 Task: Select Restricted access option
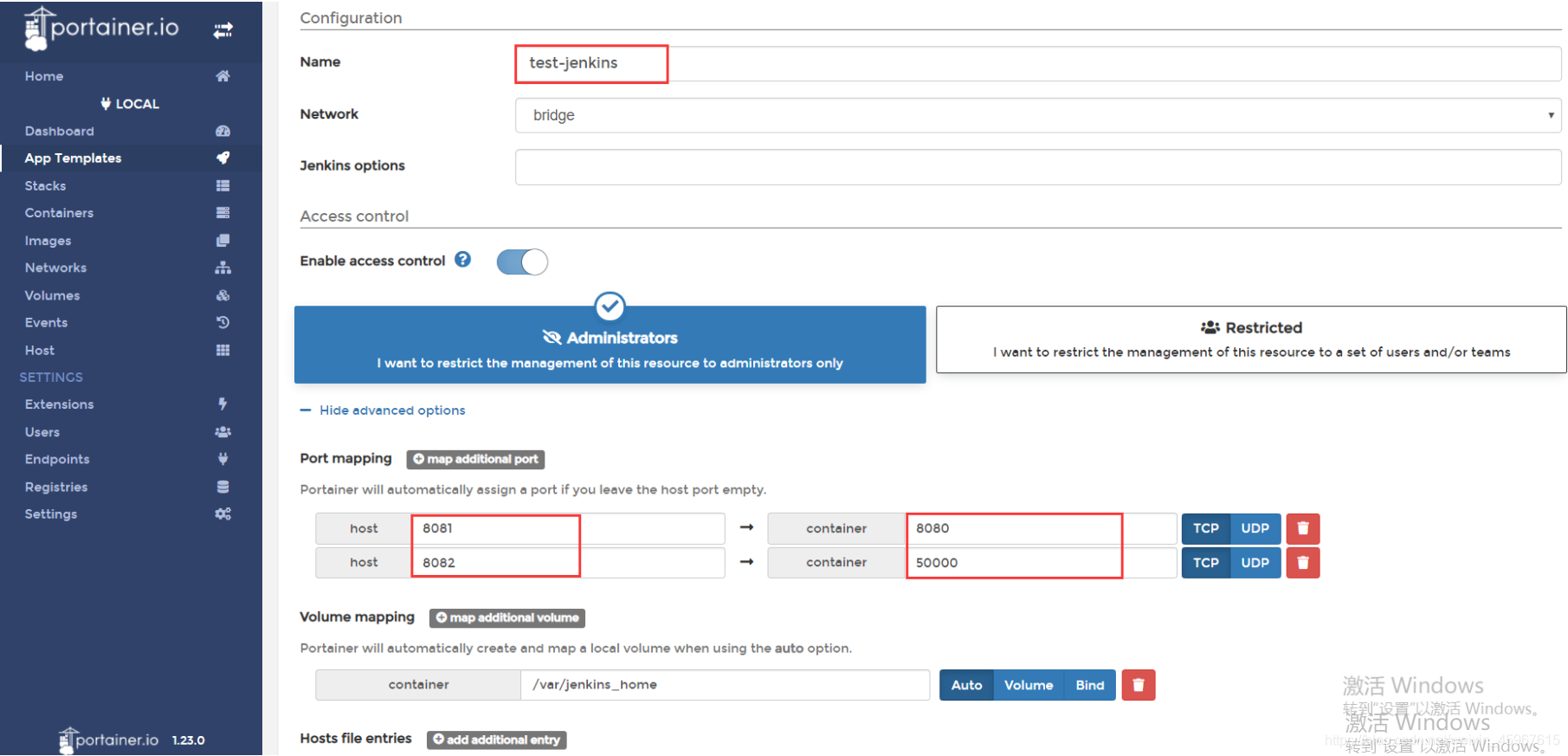click(1251, 339)
